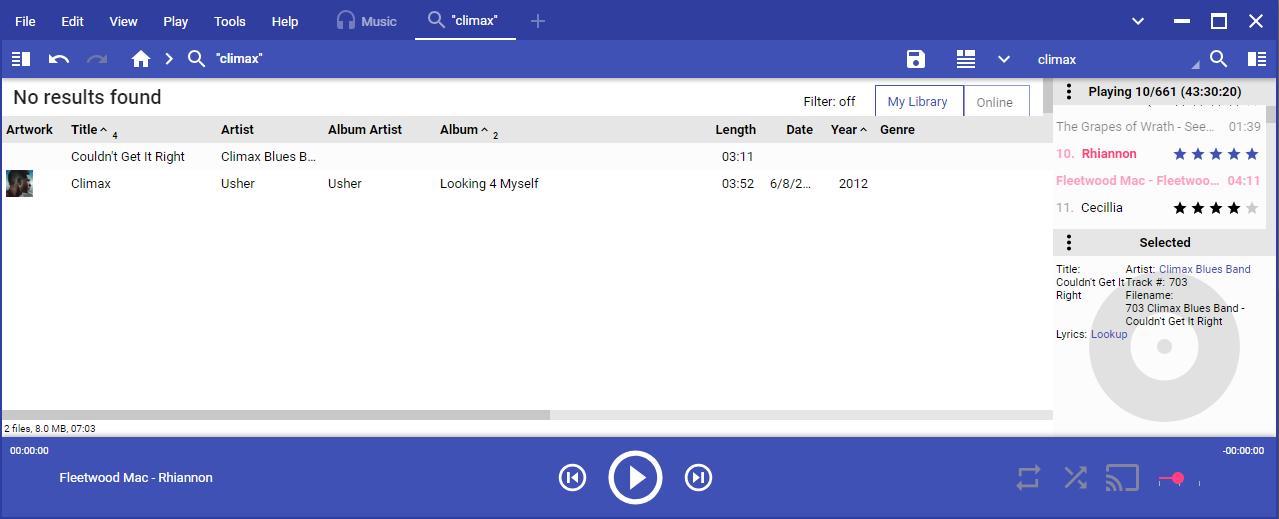Open the Selected panel options menu
The image size is (1279, 519).
coord(1069,243)
